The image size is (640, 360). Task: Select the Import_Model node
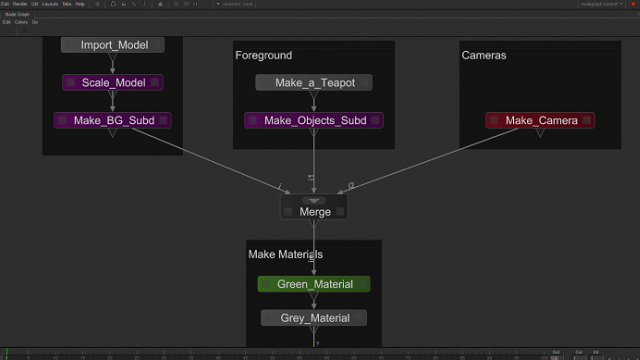pyautogui.click(x=113, y=45)
